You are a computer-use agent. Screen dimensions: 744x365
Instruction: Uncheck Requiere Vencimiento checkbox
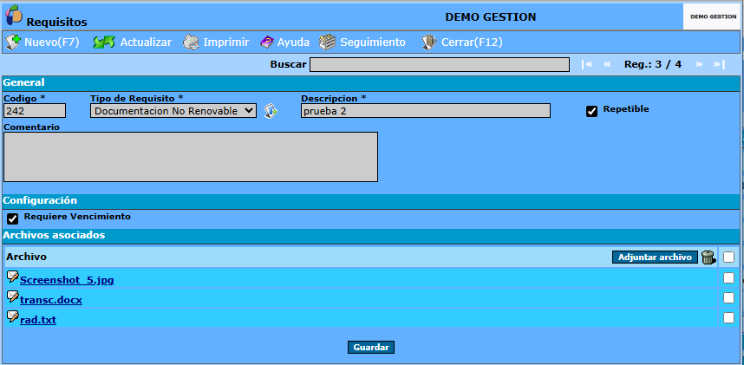point(13,219)
